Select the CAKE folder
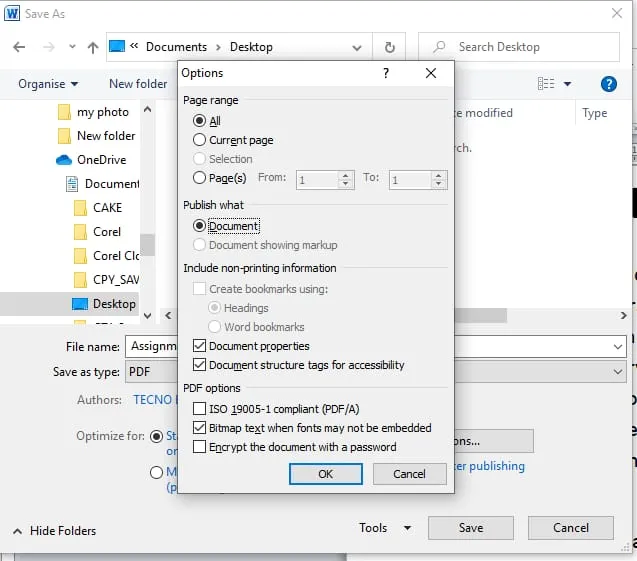The width and height of the screenshot is (637, 561). pyautogui.click(x=98, y=208)
